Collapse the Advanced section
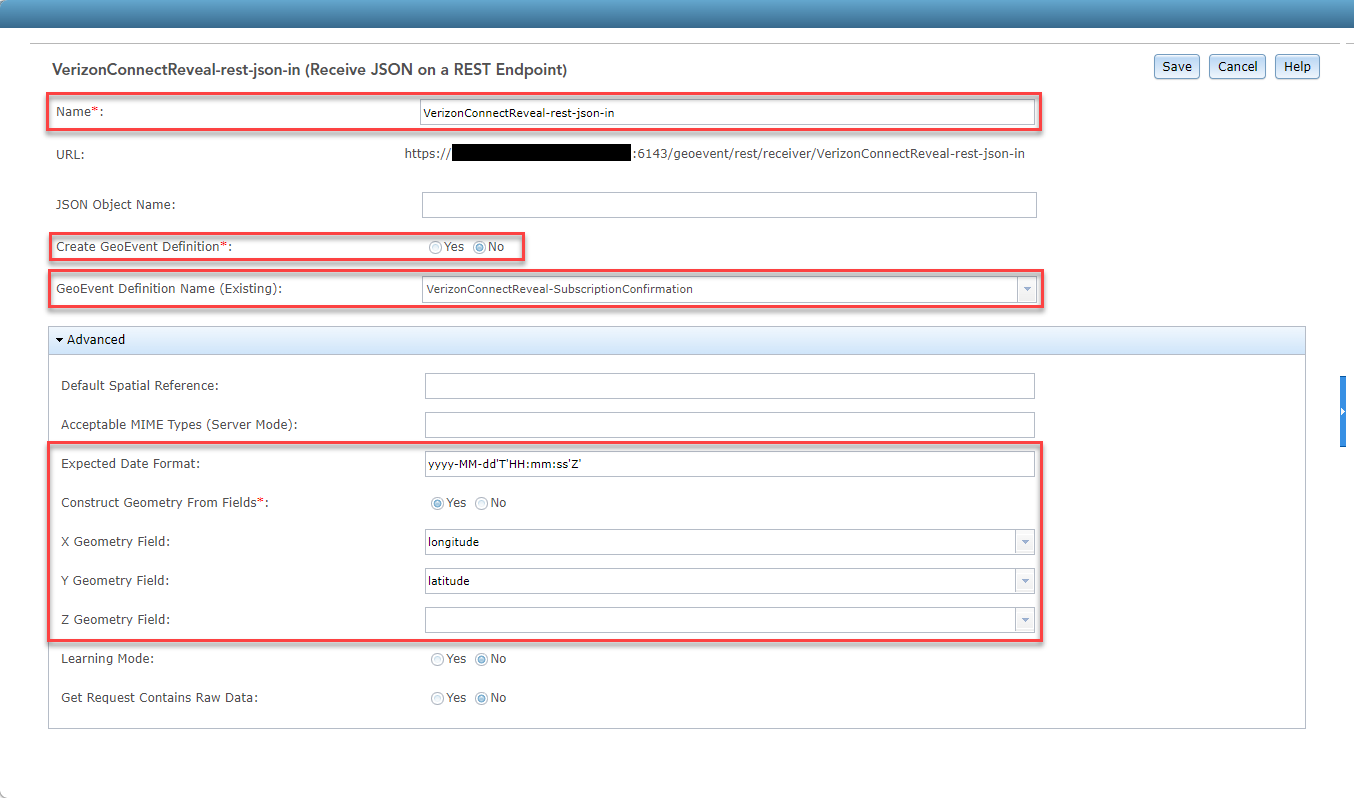The image size is (1354, 798). 60,339
